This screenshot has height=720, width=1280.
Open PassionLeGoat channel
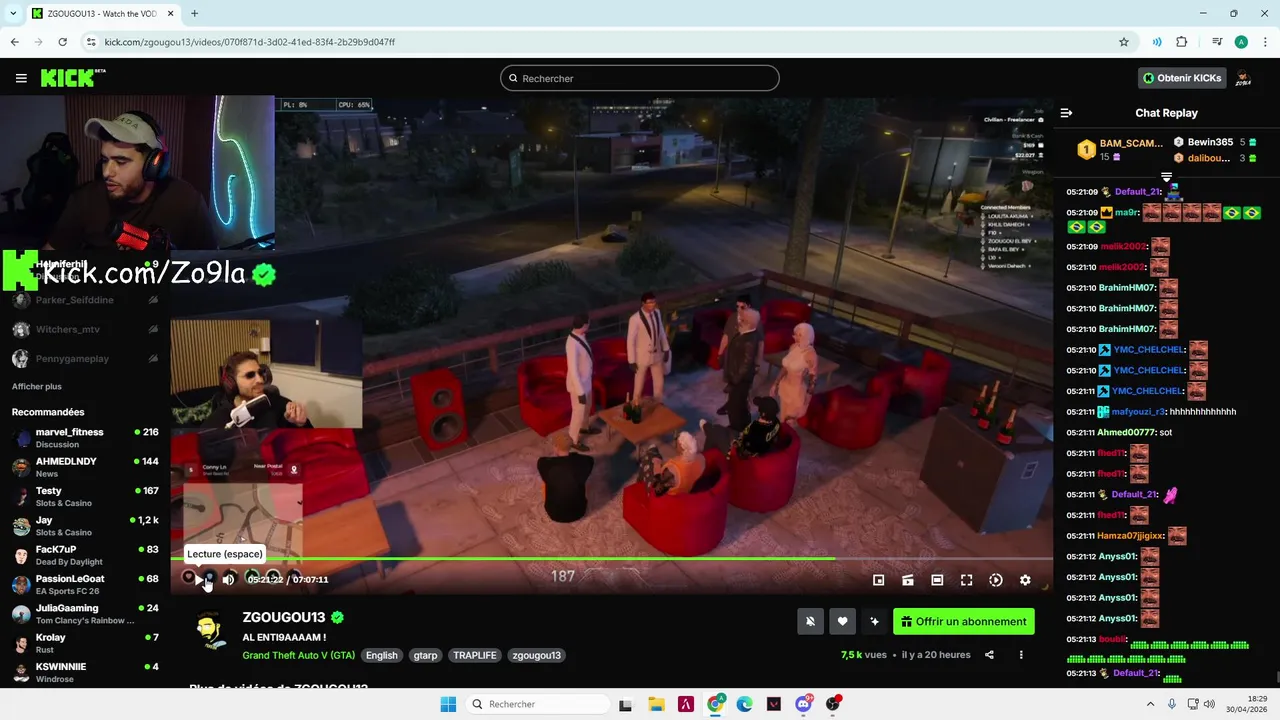(x=85, y=585)
